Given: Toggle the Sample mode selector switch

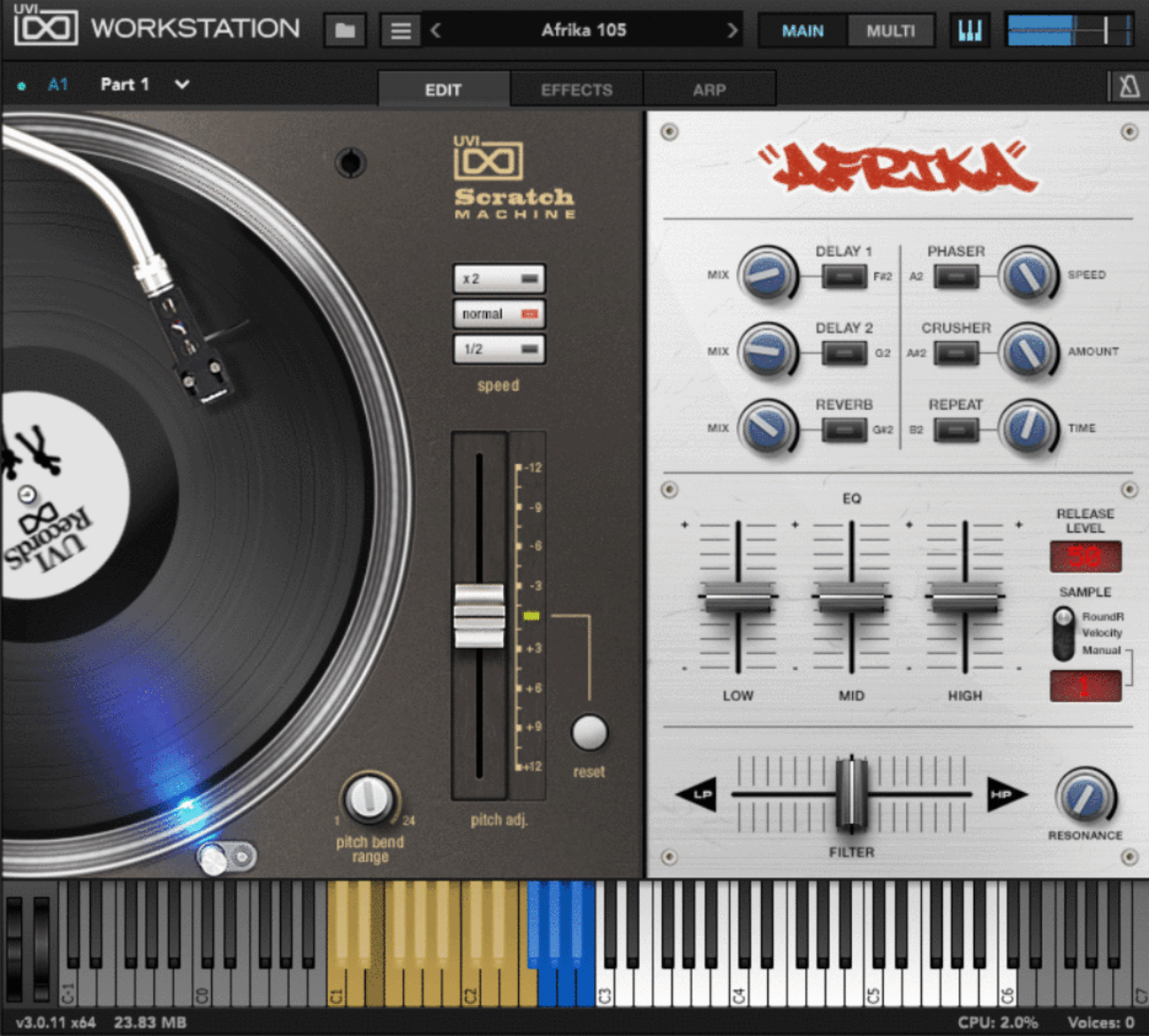Looking at the screenshot, I should click(x=1064, y=634).
